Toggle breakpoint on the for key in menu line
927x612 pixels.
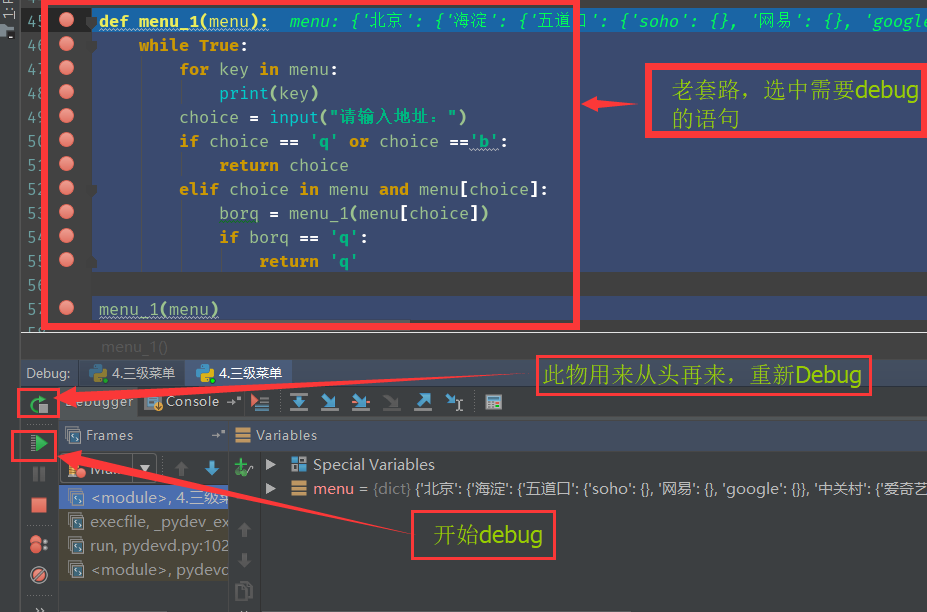(66, 68)
